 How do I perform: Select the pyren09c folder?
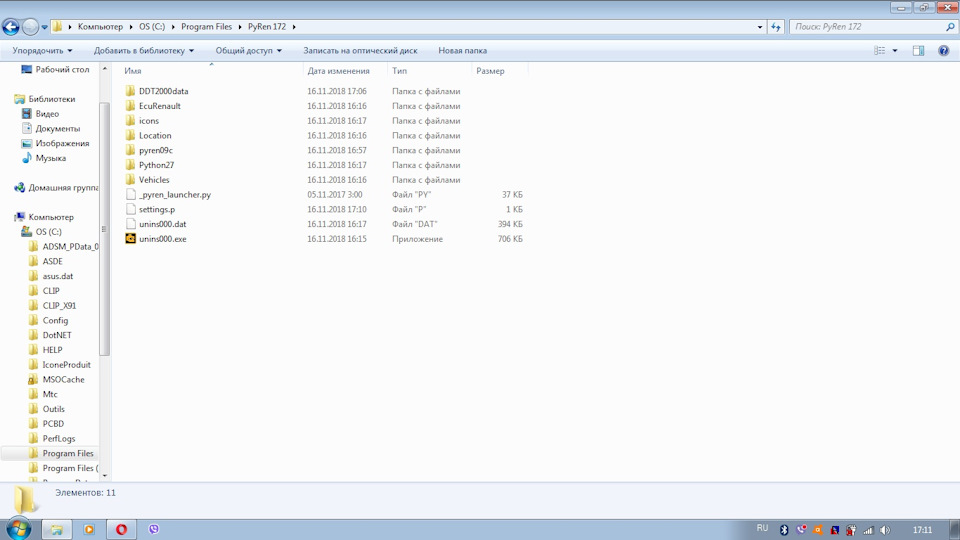coord(156,151)
